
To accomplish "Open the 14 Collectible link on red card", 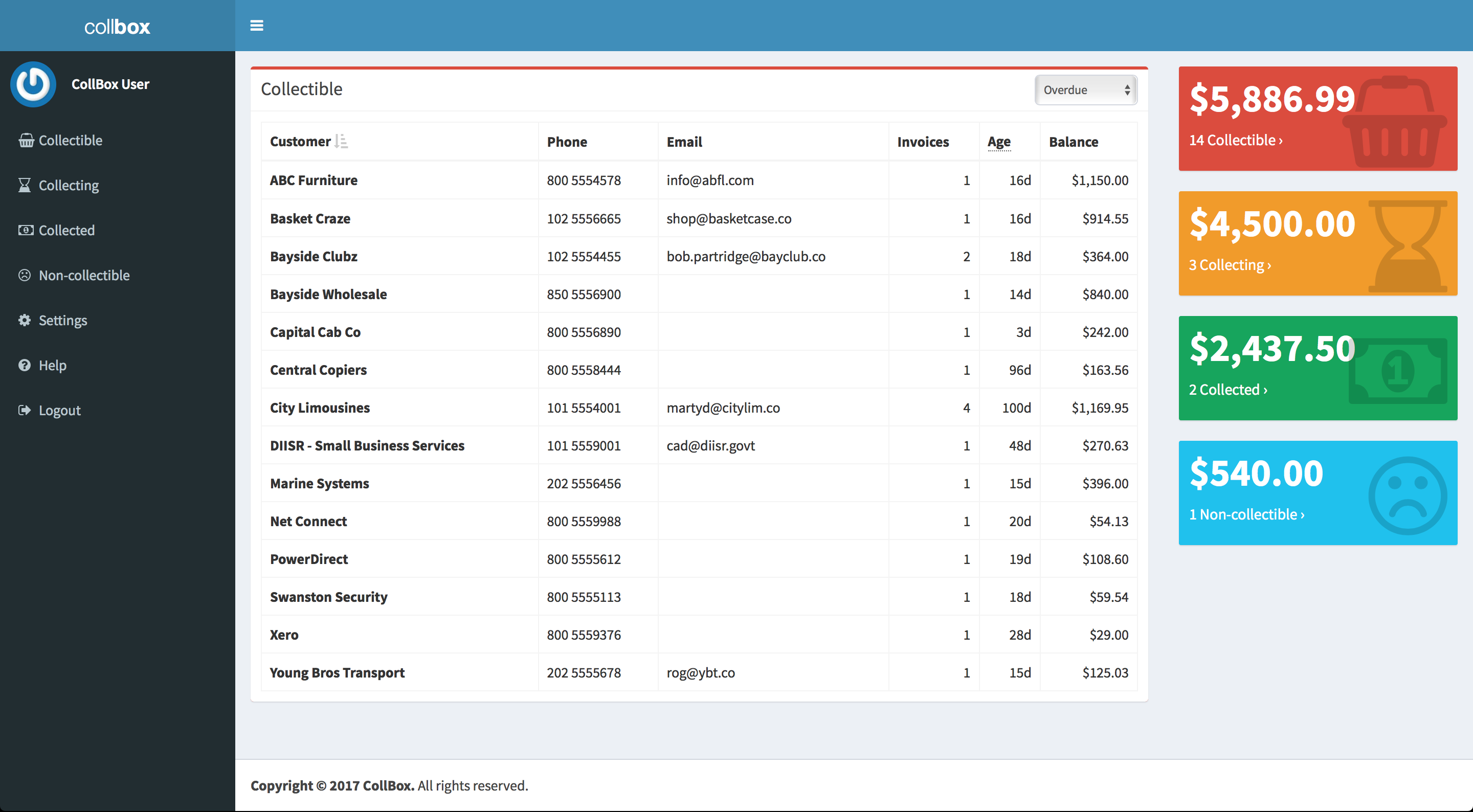I will 1235,140.
